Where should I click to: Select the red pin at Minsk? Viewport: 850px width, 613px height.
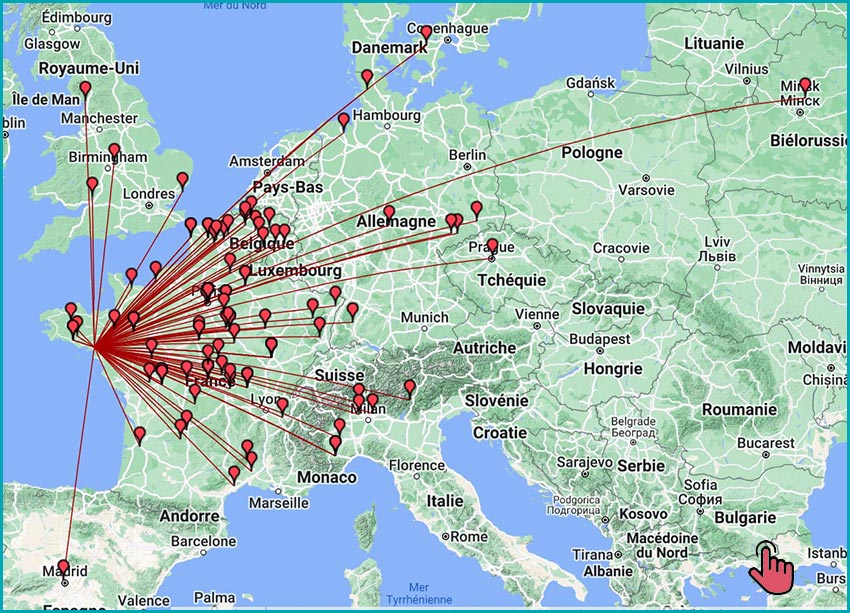tap(805, 85)
